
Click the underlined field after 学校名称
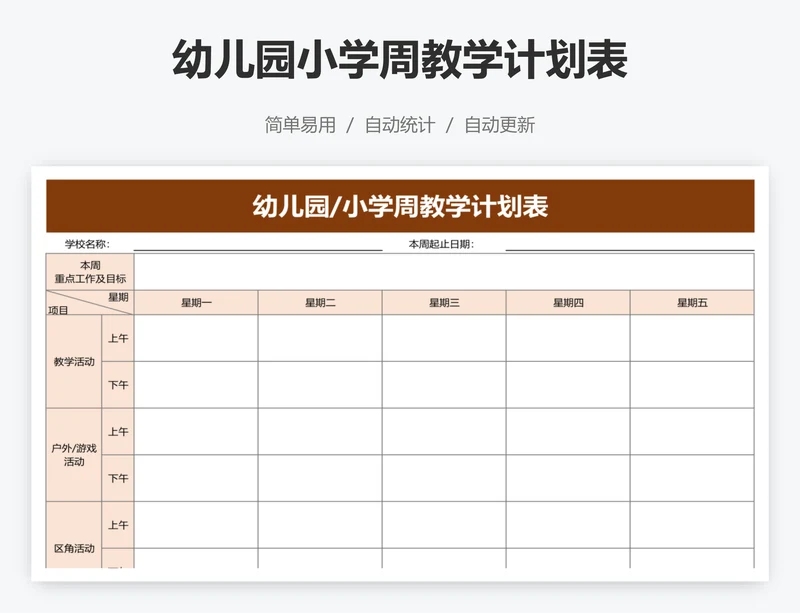(x=258, y=244)
